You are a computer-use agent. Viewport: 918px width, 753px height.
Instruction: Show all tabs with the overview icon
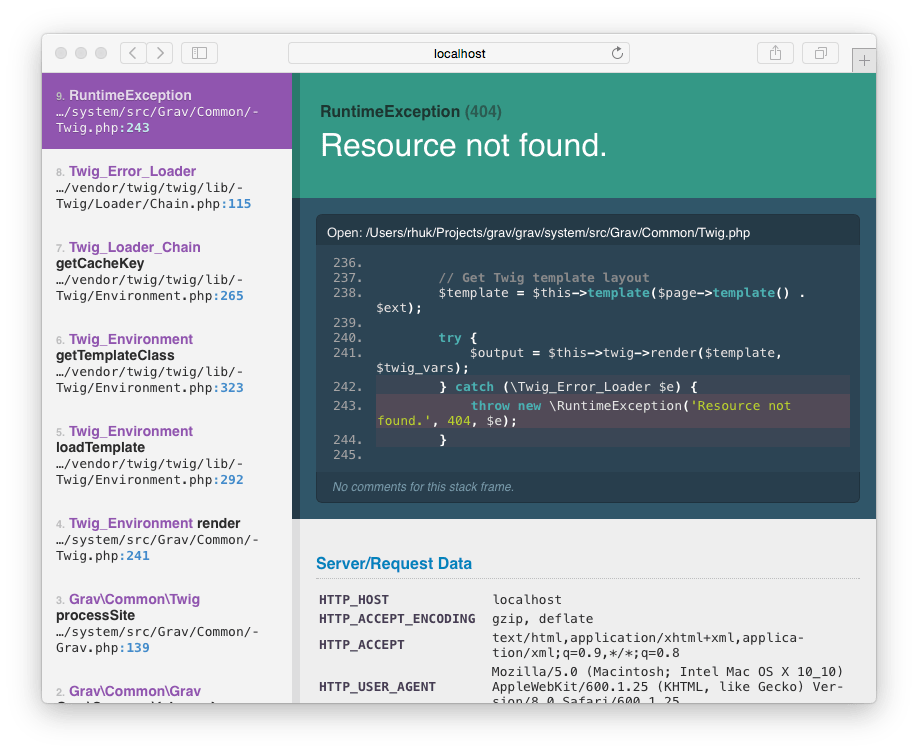pos(820,53)
